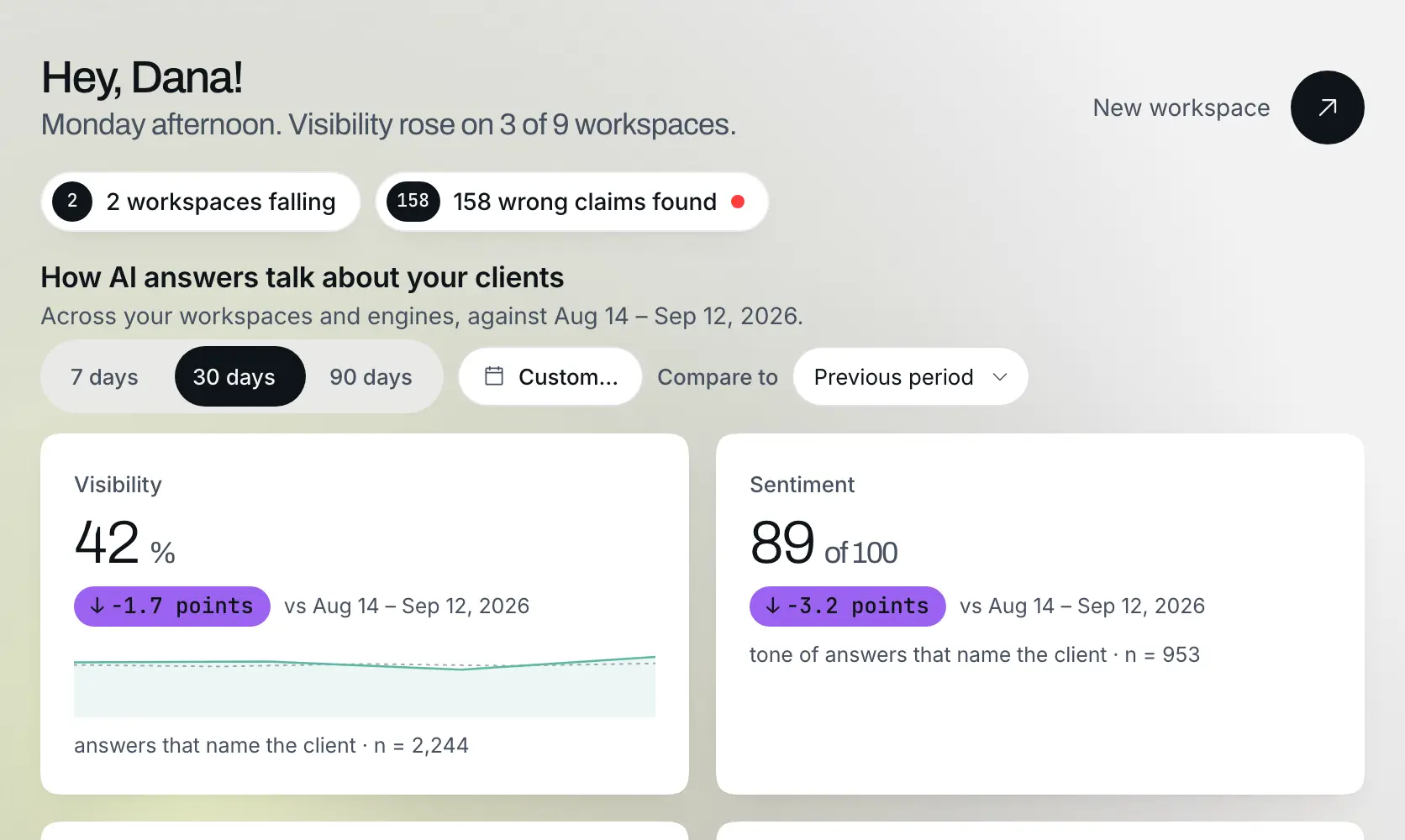Select the 30 days range

pyautogui.click(x=239, y=376)
